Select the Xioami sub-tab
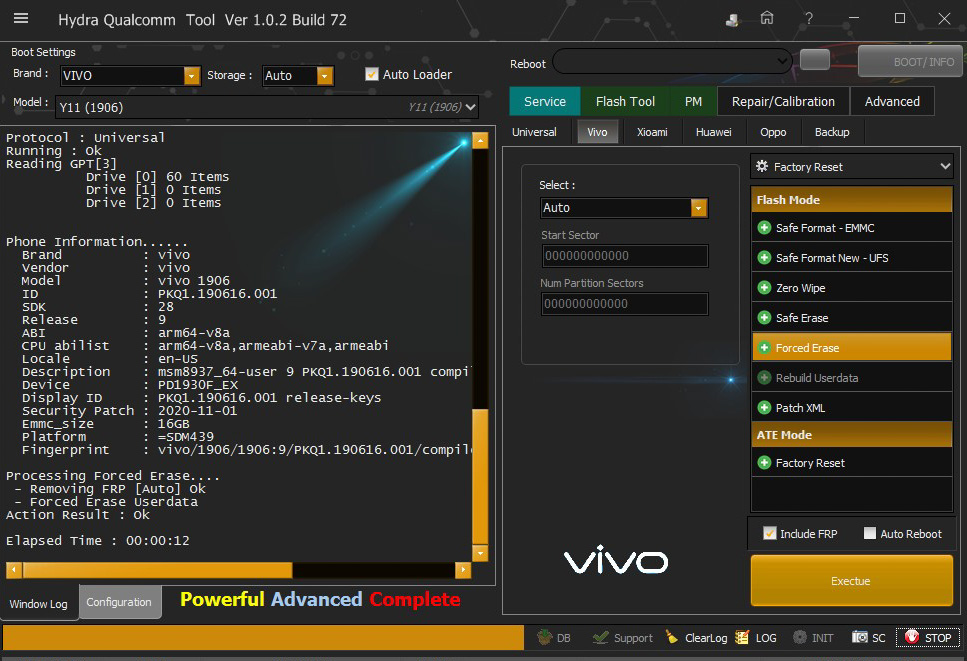Image resolution: width=967 pixels, height=661 pixels. click(652, 132)
